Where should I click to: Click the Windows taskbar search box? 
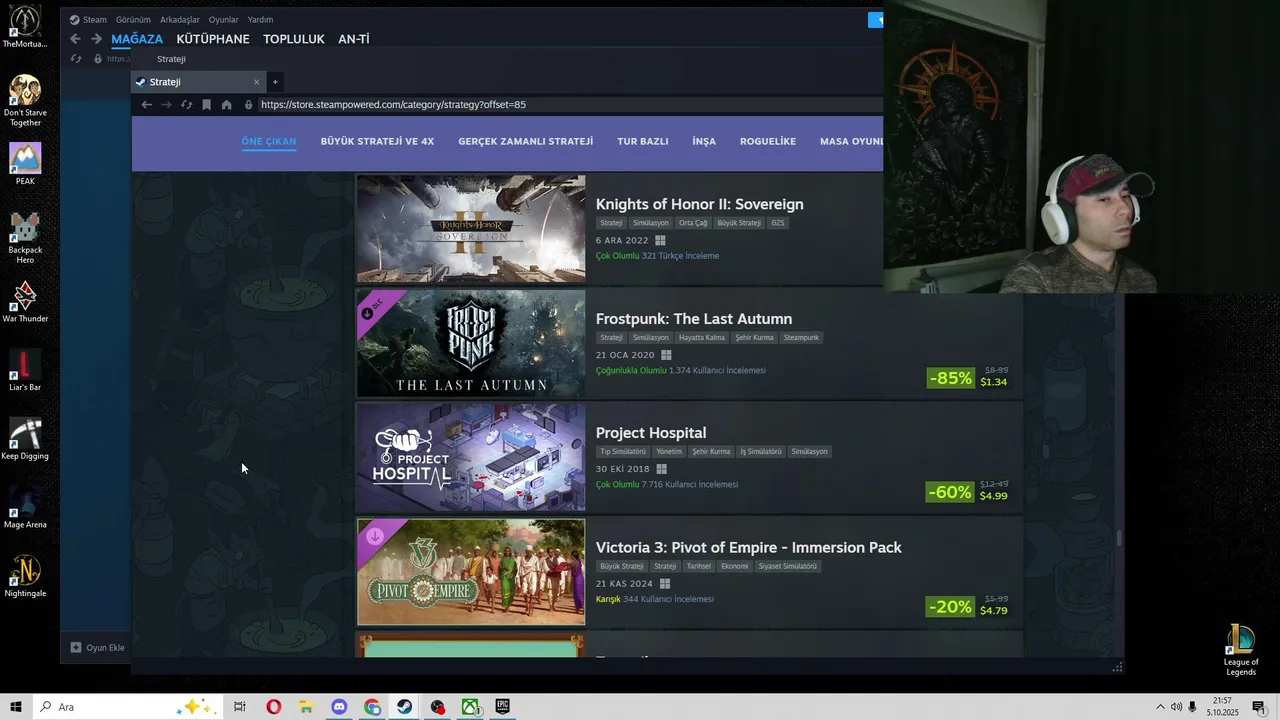point(127,707)
